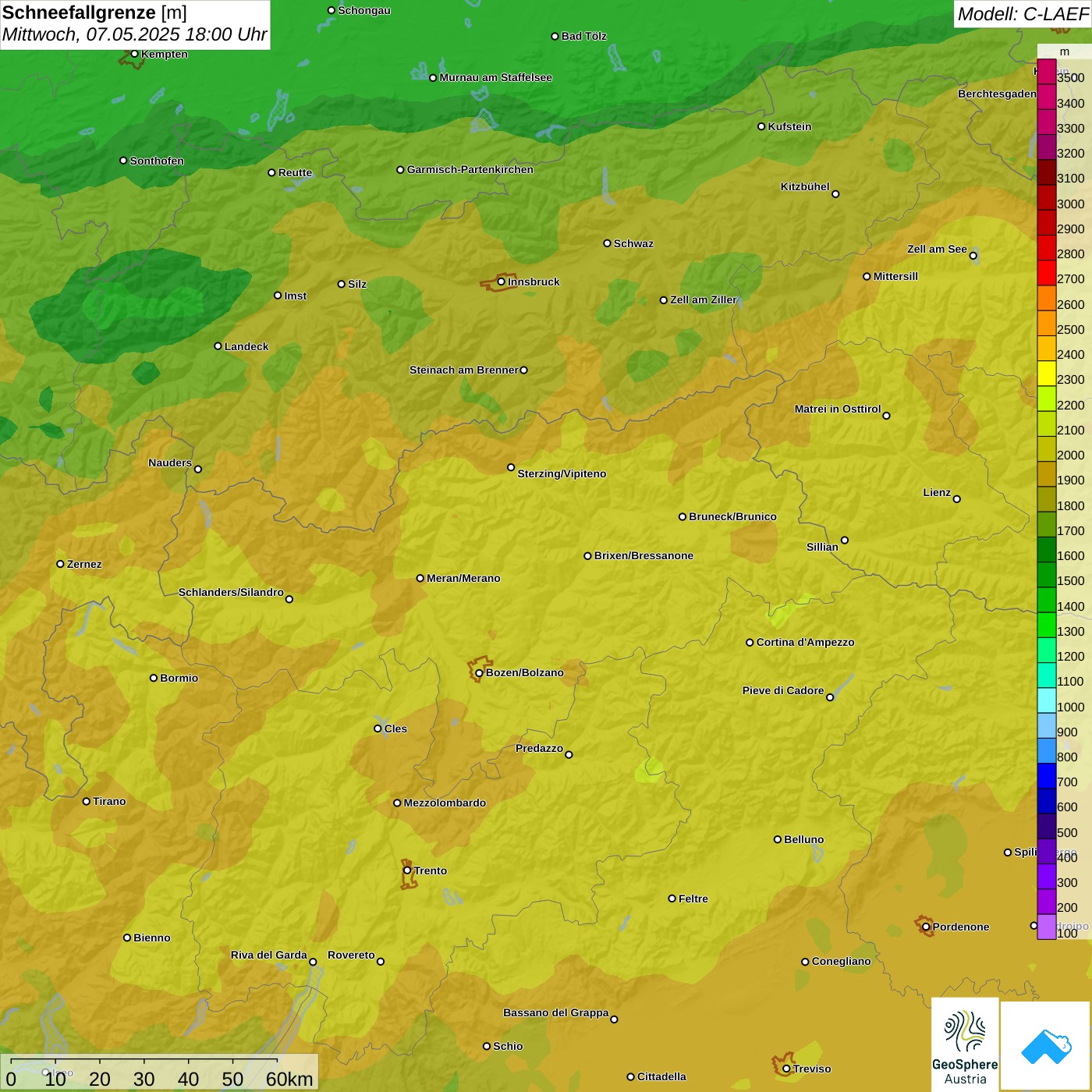1092x1092 pixels.
Task: Pick the dark maroon swatch in the legend
Action: click(1046, 172)
